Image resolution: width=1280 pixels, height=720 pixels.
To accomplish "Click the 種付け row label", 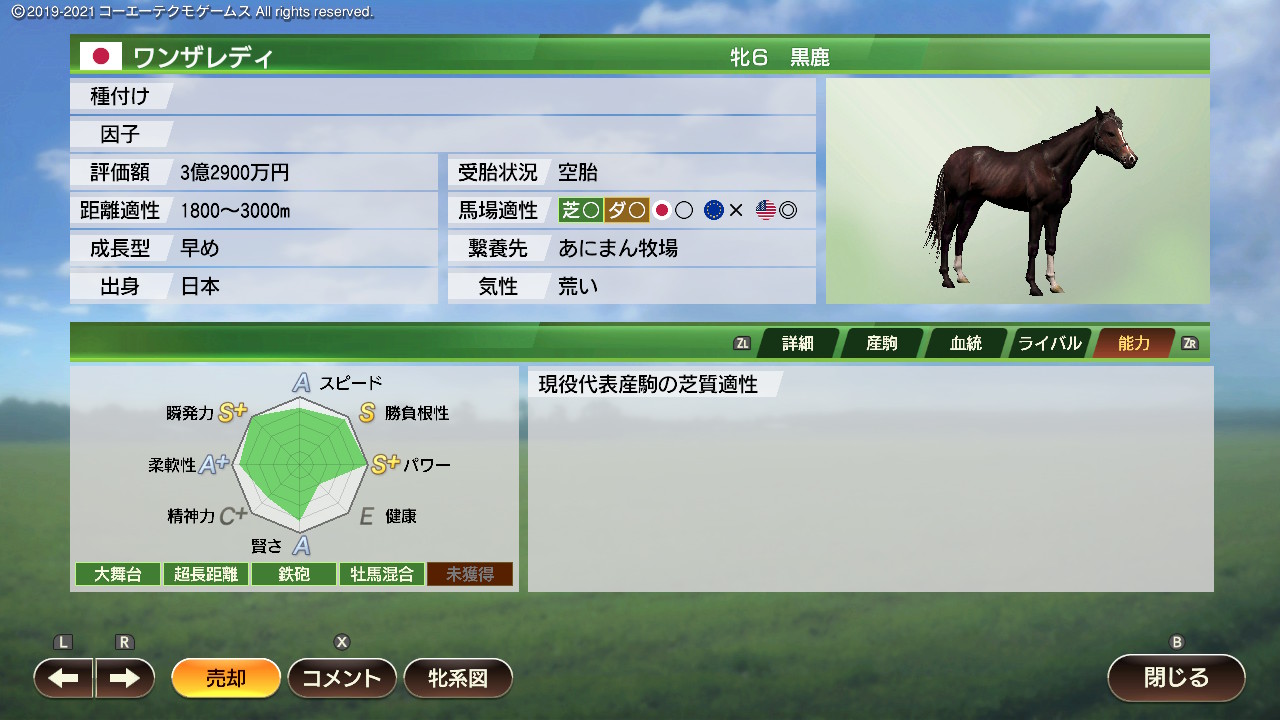I will [120, 96].
